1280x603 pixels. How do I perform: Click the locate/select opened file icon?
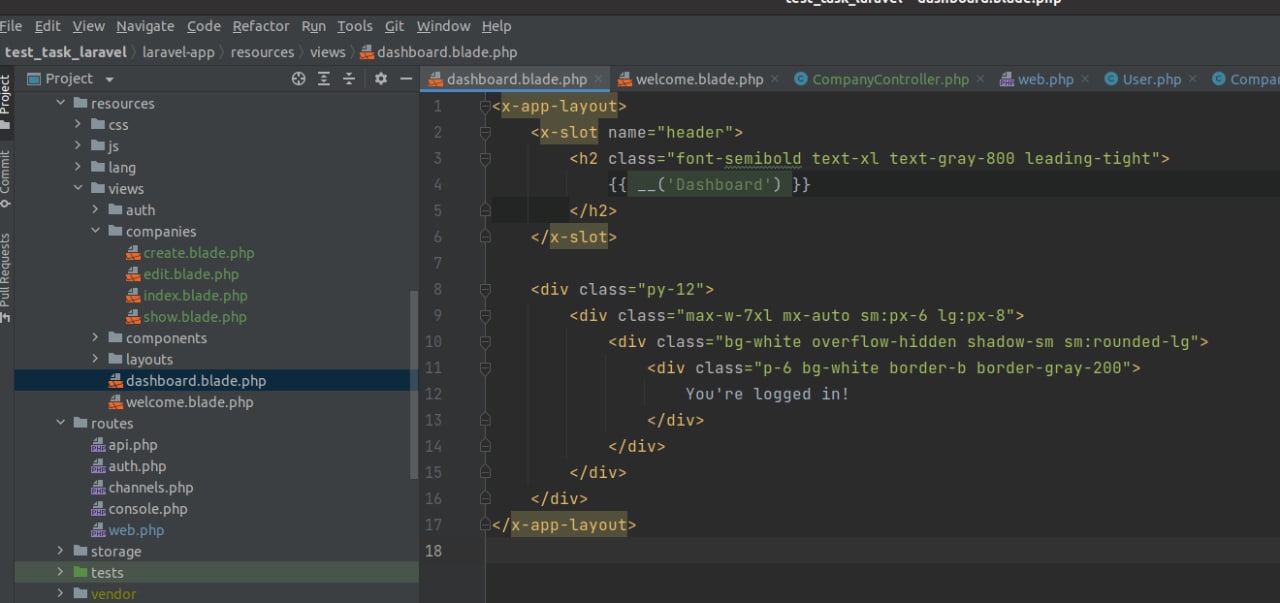pyautogui.click(x=298, y=79)
